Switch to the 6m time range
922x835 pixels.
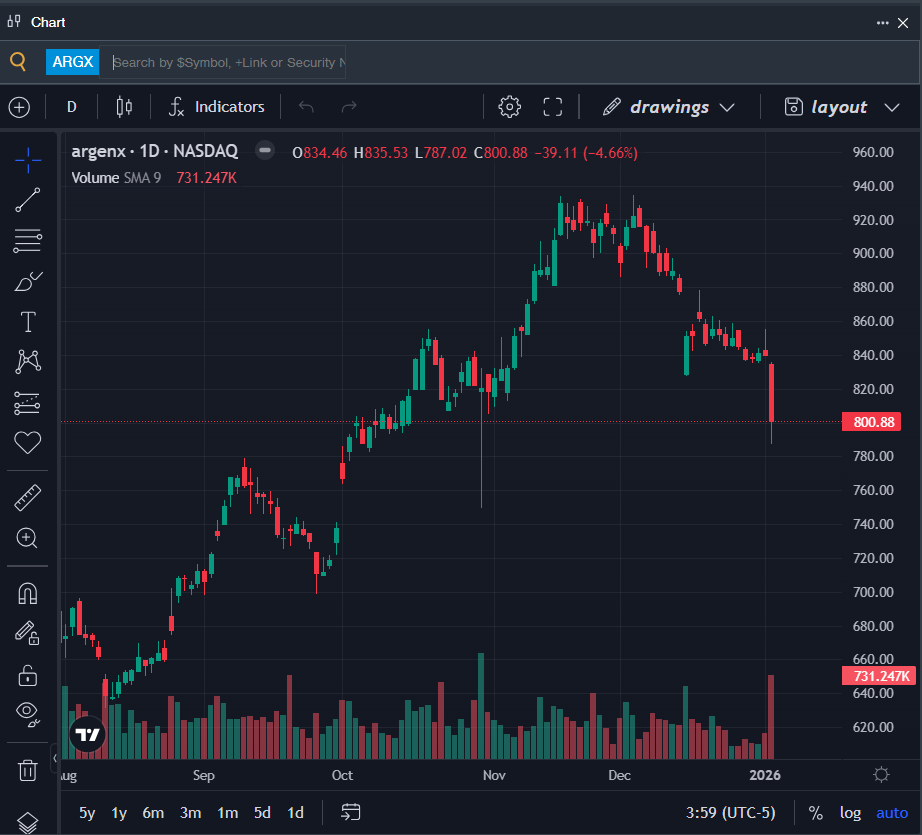(153, 813)
